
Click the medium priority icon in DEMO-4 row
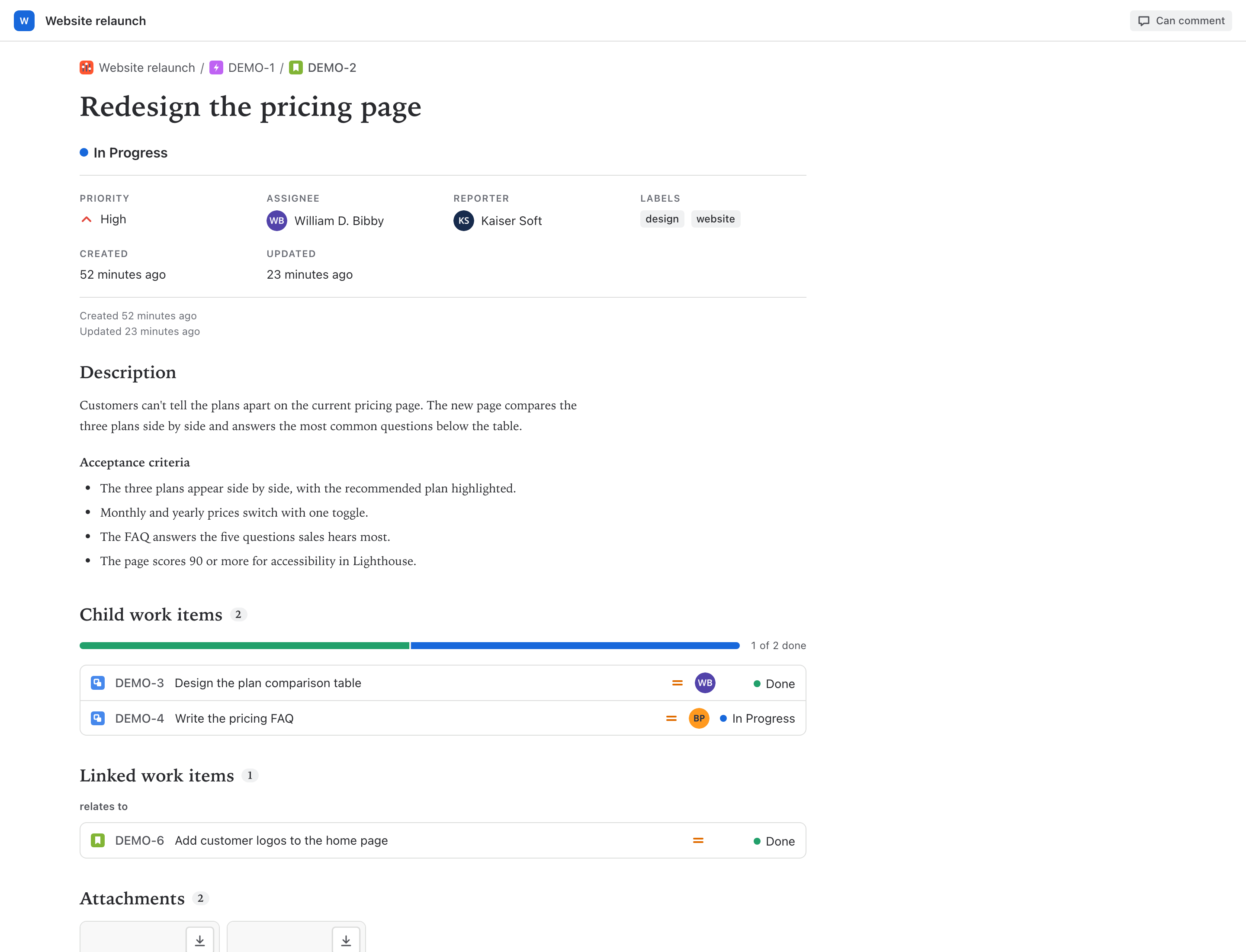(x=671, y=718)
